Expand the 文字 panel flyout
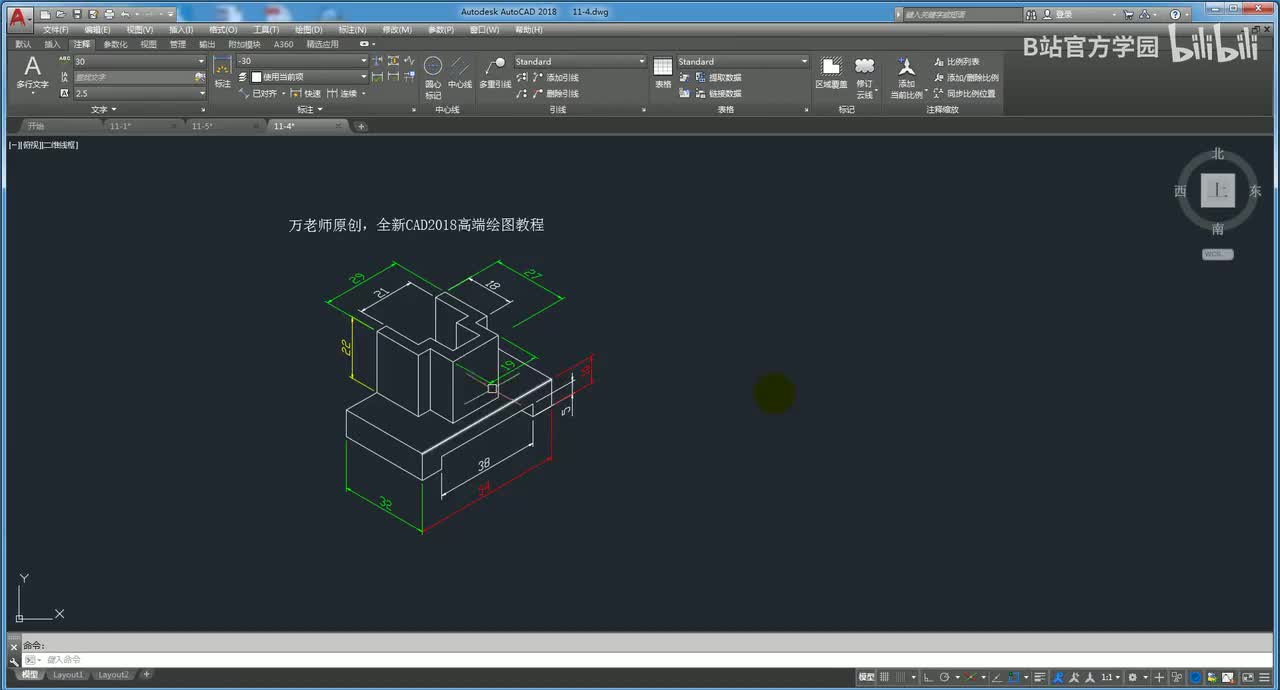This screenshot has height=690, width=1280. coord(104,109)
